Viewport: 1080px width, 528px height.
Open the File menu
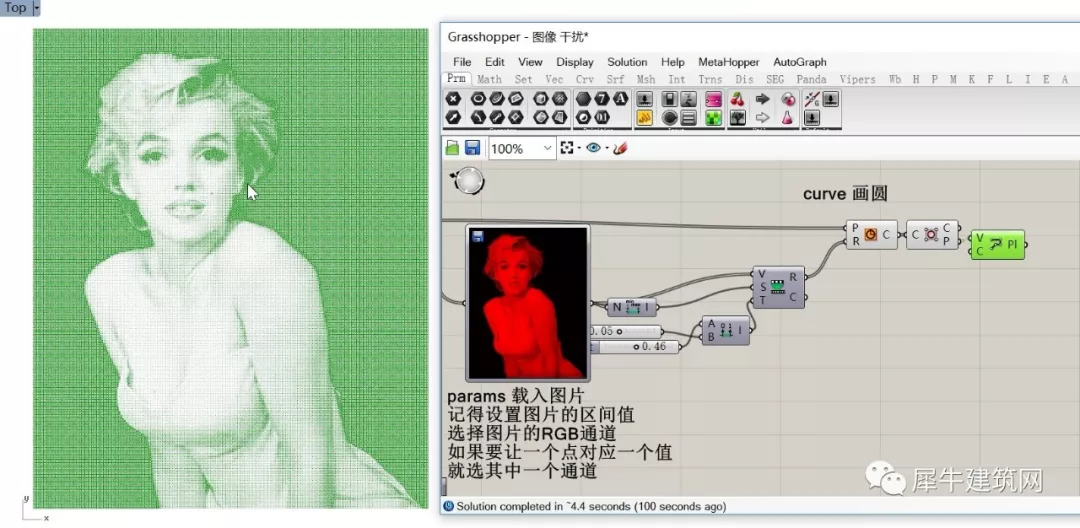[462, 62]
